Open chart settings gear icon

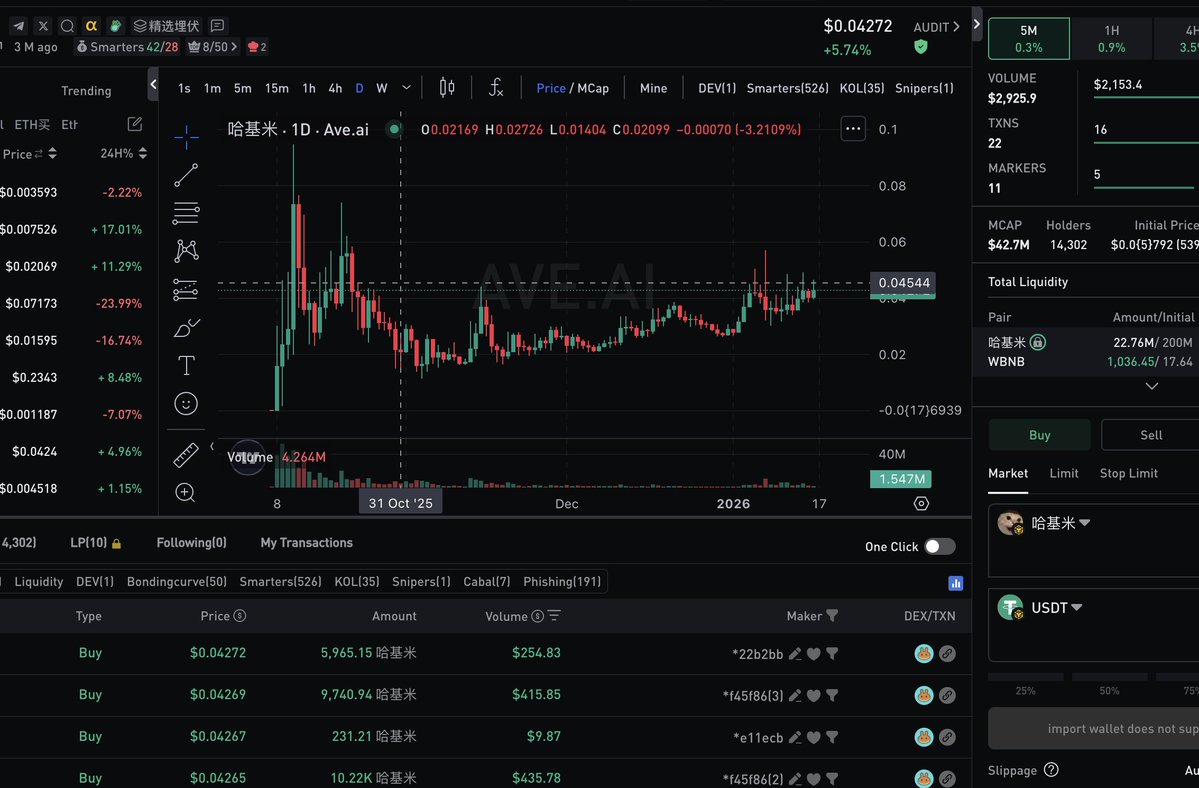pos(921,503)
